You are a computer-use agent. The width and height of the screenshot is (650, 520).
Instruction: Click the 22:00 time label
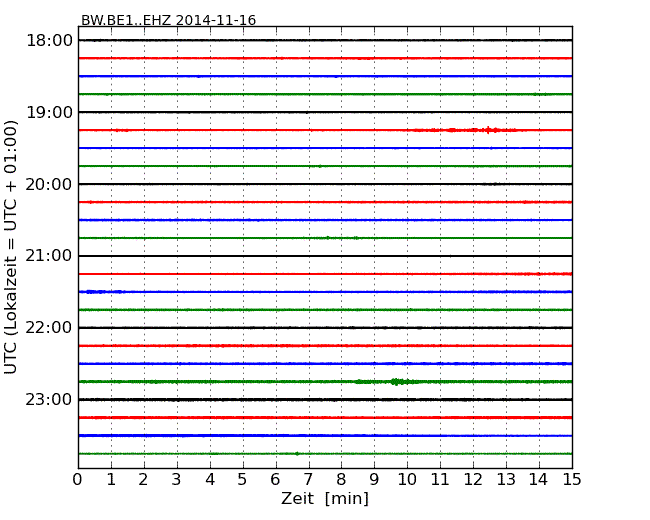click(x=49, y=328)
